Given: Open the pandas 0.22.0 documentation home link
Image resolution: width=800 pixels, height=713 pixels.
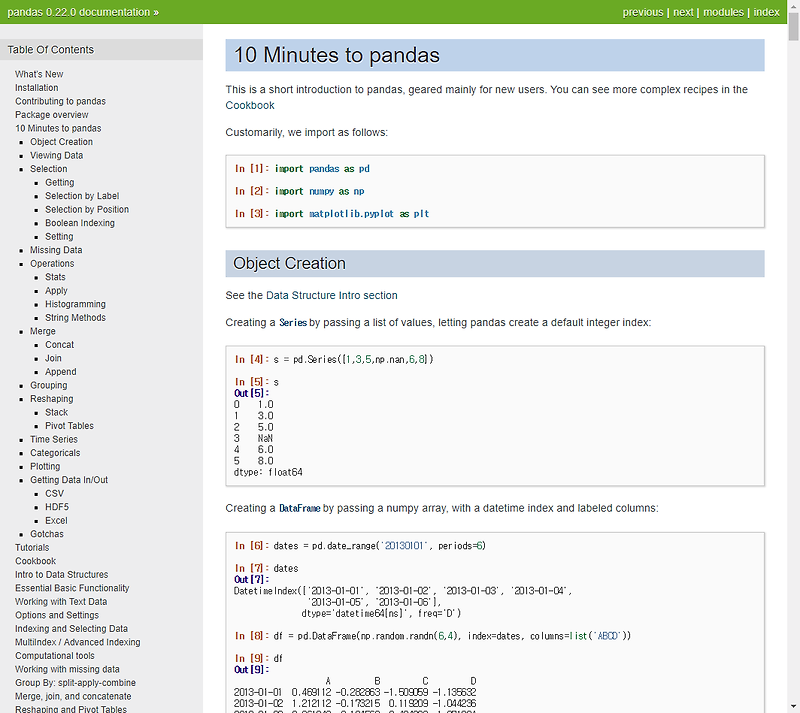Looking at the screenshot, I should 79,12.
